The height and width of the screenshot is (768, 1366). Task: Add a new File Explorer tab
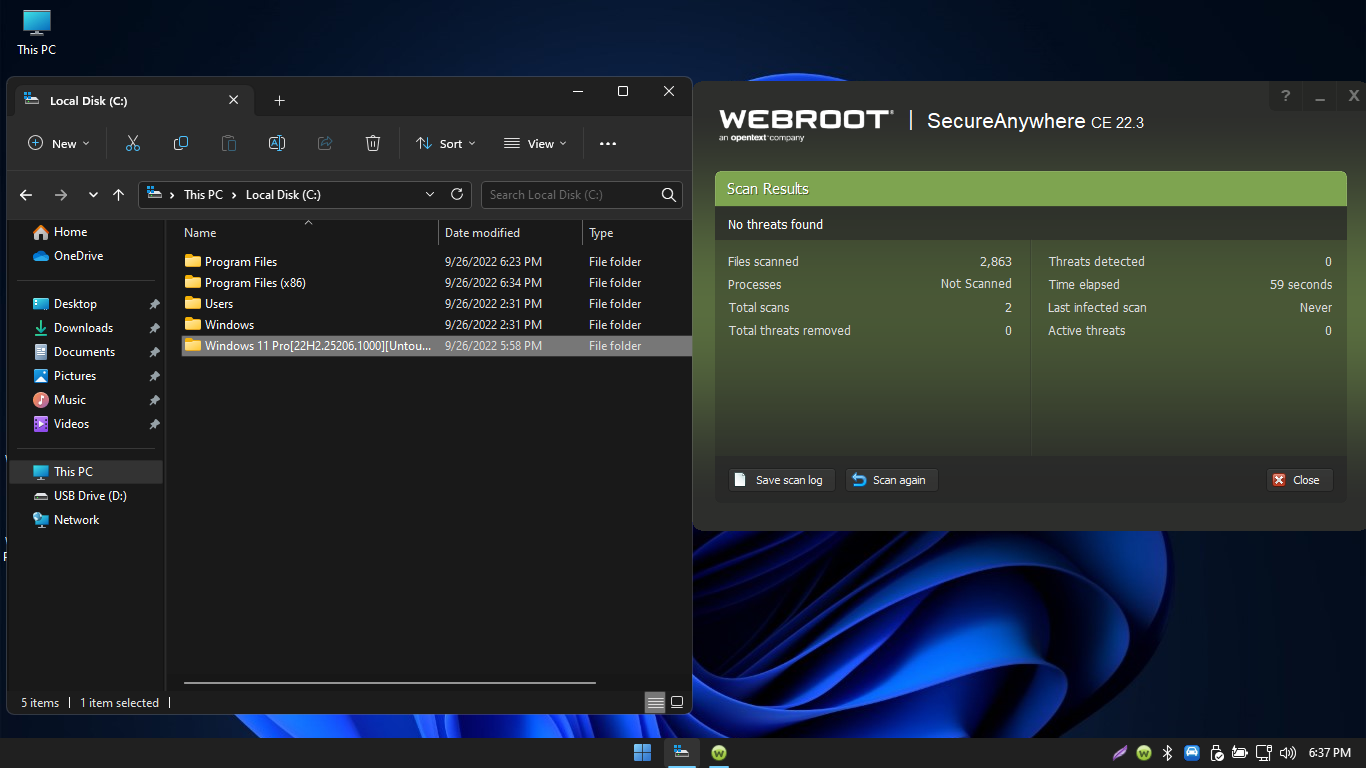[x=279, y=101]
